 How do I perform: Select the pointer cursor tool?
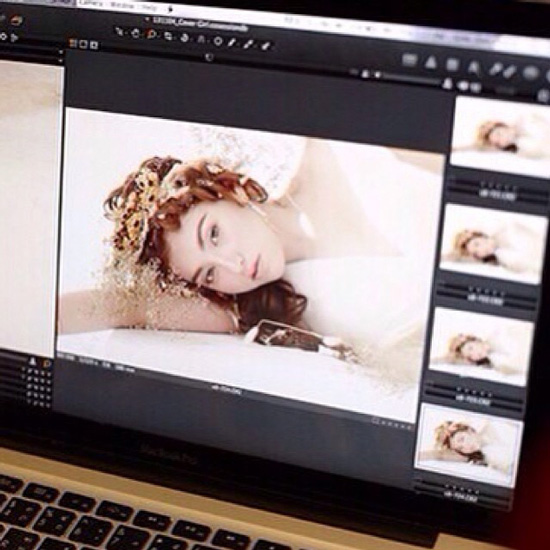point(120,32)
